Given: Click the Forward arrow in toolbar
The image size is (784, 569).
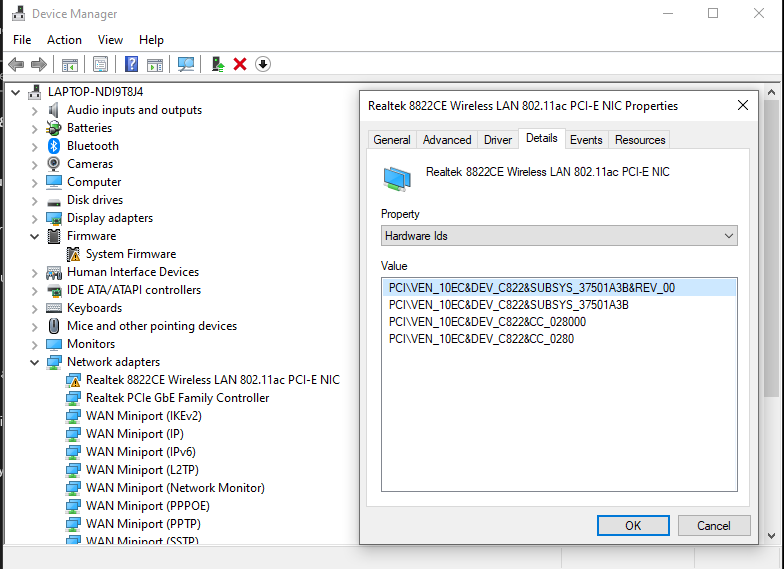Looking at the screenshot, I should tap(39, 64).
